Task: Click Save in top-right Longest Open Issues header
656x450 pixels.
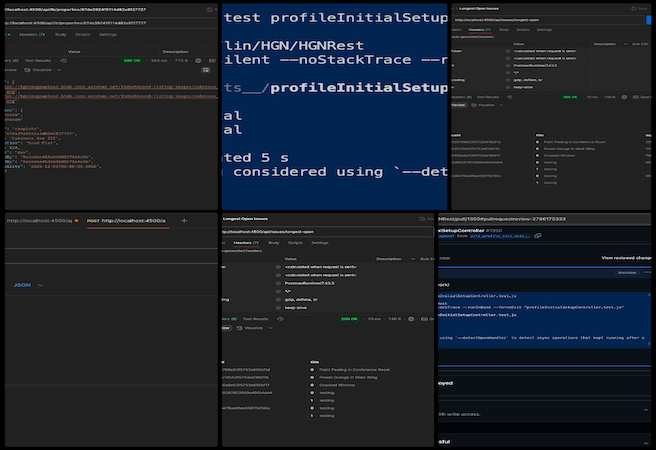Action: point(639,8)
